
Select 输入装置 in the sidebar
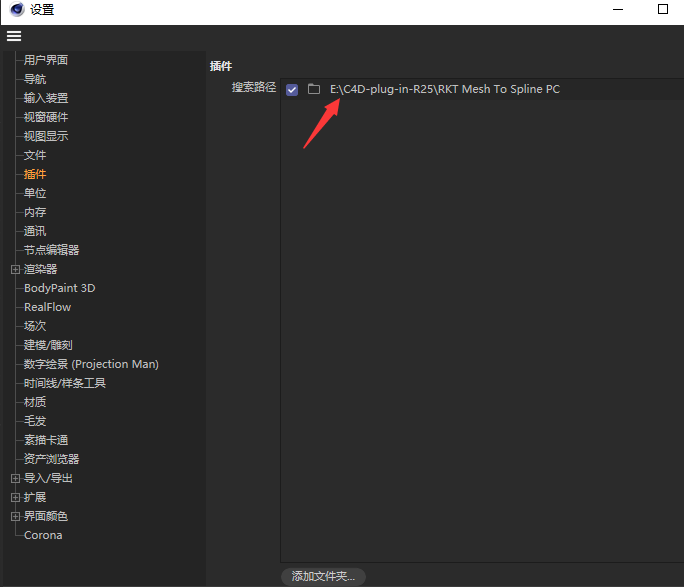[x=46, y=98]
